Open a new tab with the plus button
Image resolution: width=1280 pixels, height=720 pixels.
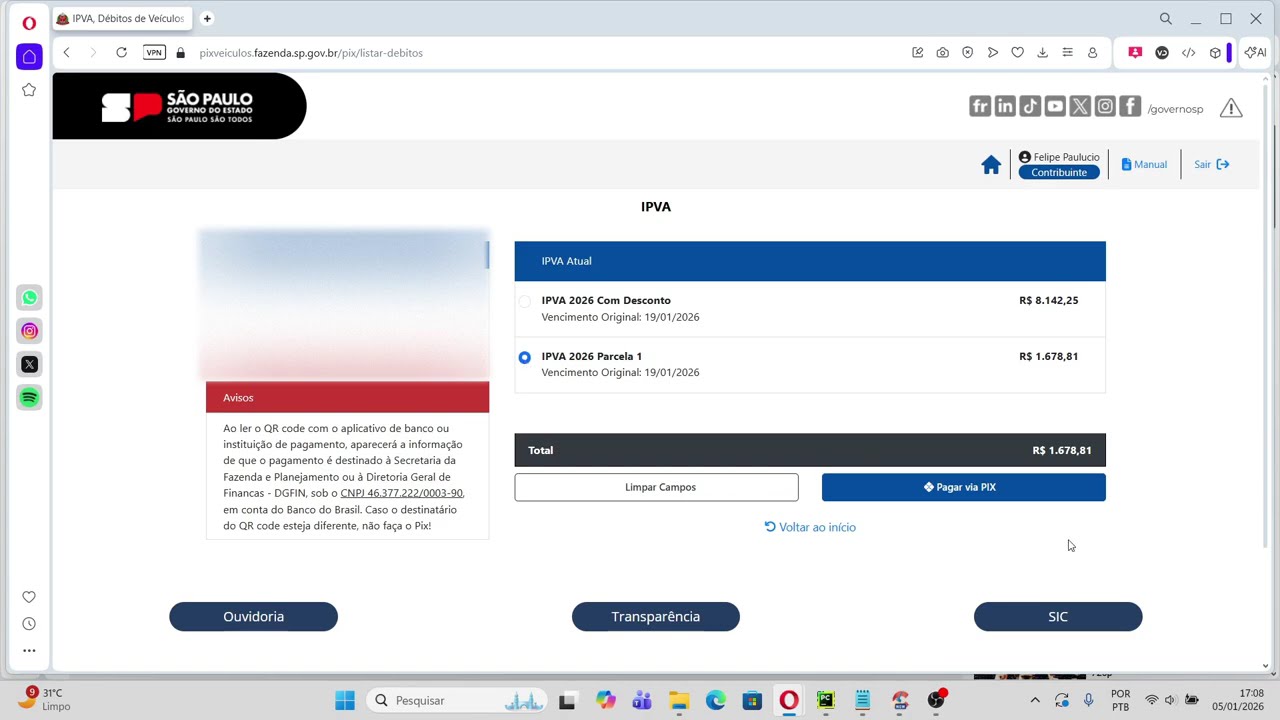(207, 18)
